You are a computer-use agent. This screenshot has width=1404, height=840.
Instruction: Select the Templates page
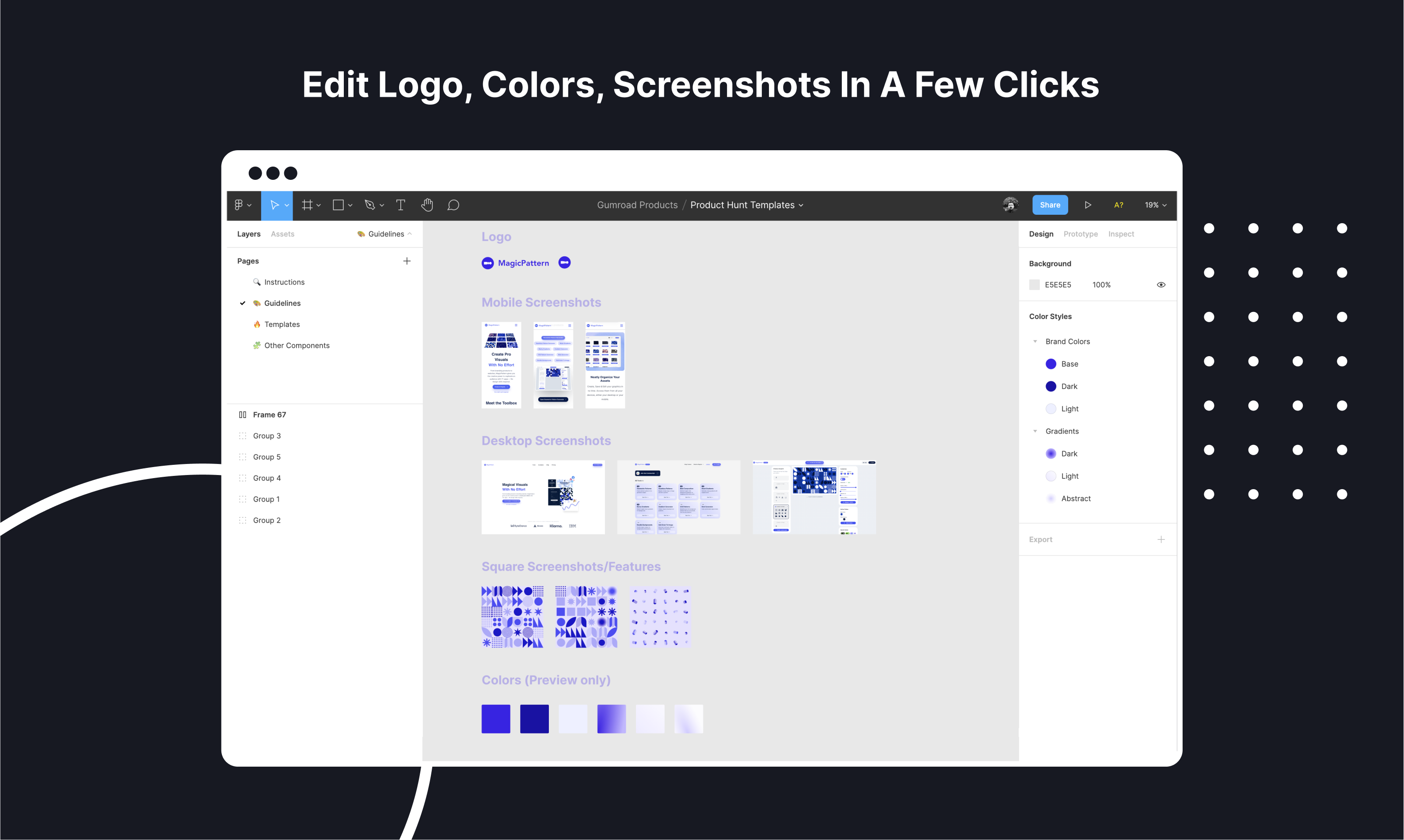click(x=282, y=324)
